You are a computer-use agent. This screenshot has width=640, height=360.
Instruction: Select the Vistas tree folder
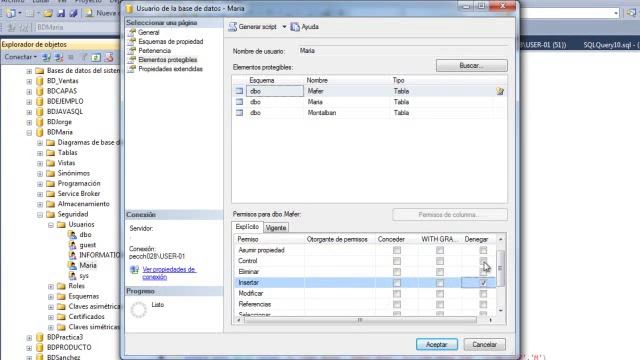tap(66, 163)
